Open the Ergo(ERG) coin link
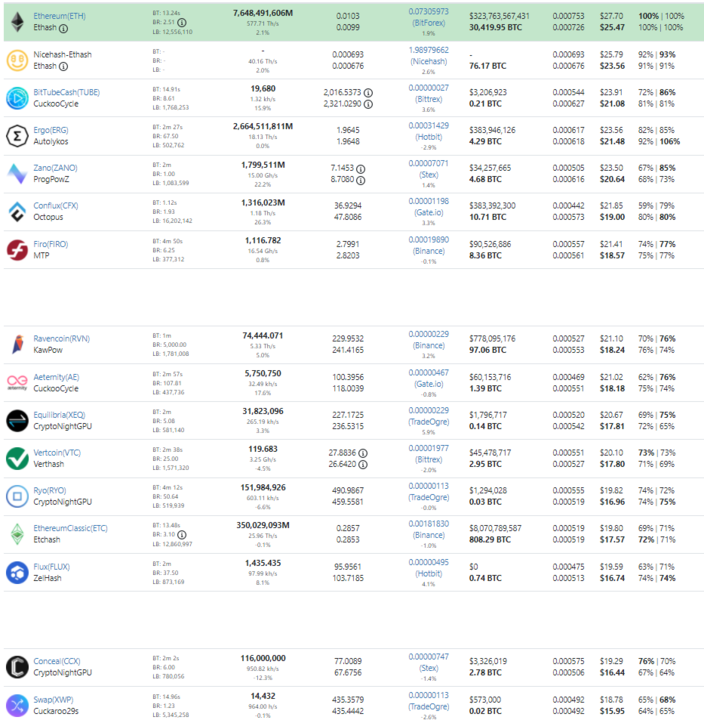 coord(51,130)
